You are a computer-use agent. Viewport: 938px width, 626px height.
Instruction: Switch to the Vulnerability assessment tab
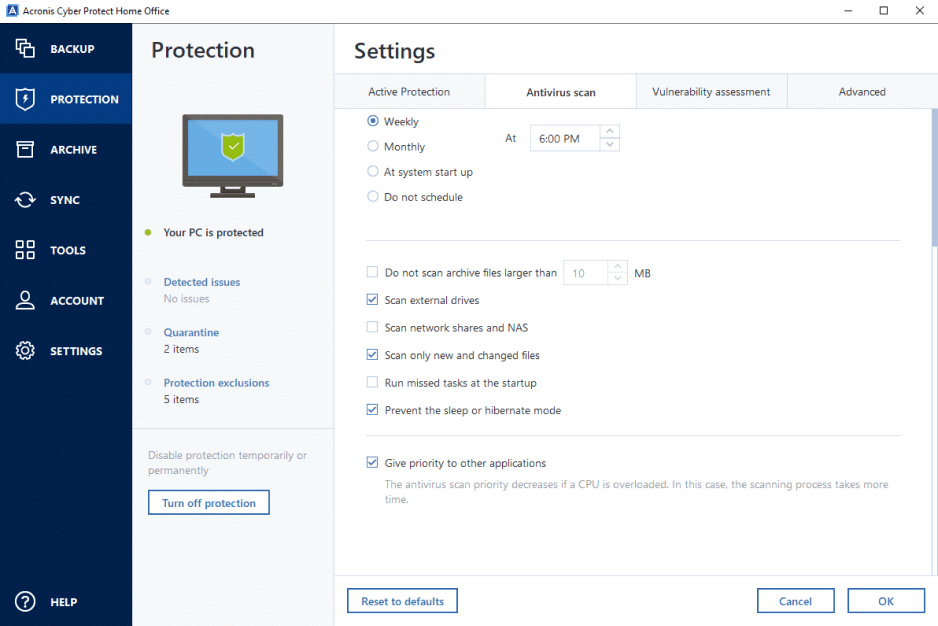coord(711,92)
